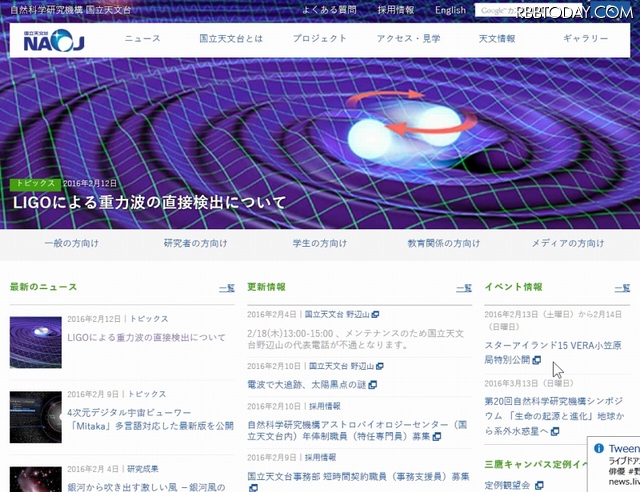Screen dimensions: 640x492
Task: Click external-link icon below 事務部 短時間契約職員
Action: [x=253, y=488]
